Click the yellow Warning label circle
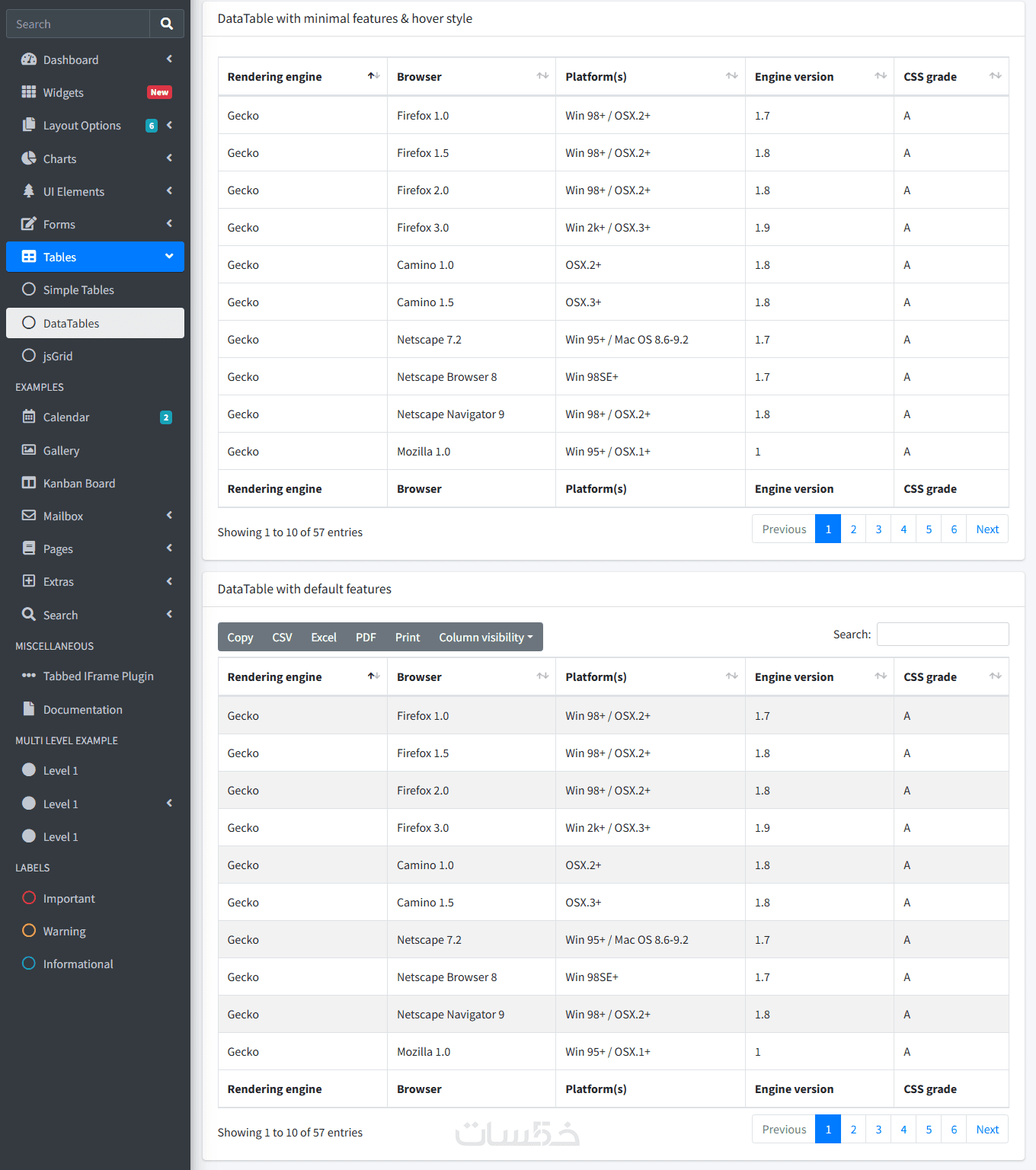 click(x=29, y=931)
